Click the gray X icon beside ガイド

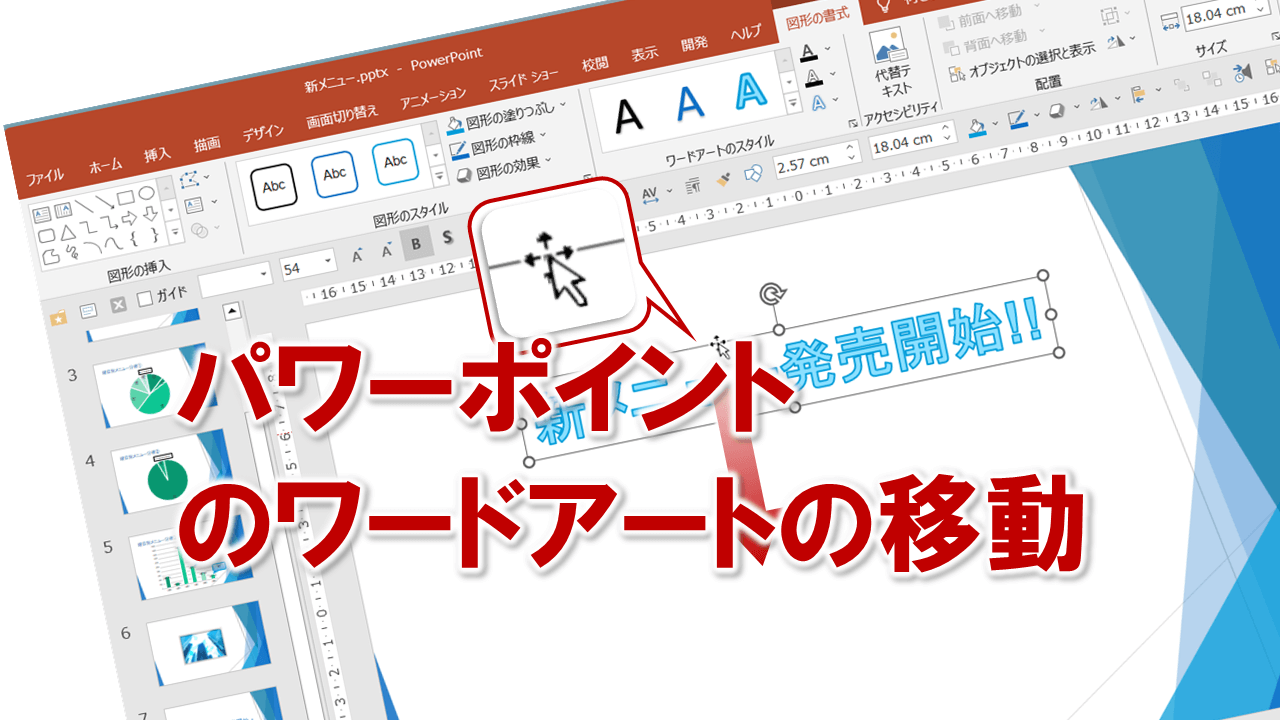pos(118,304)
